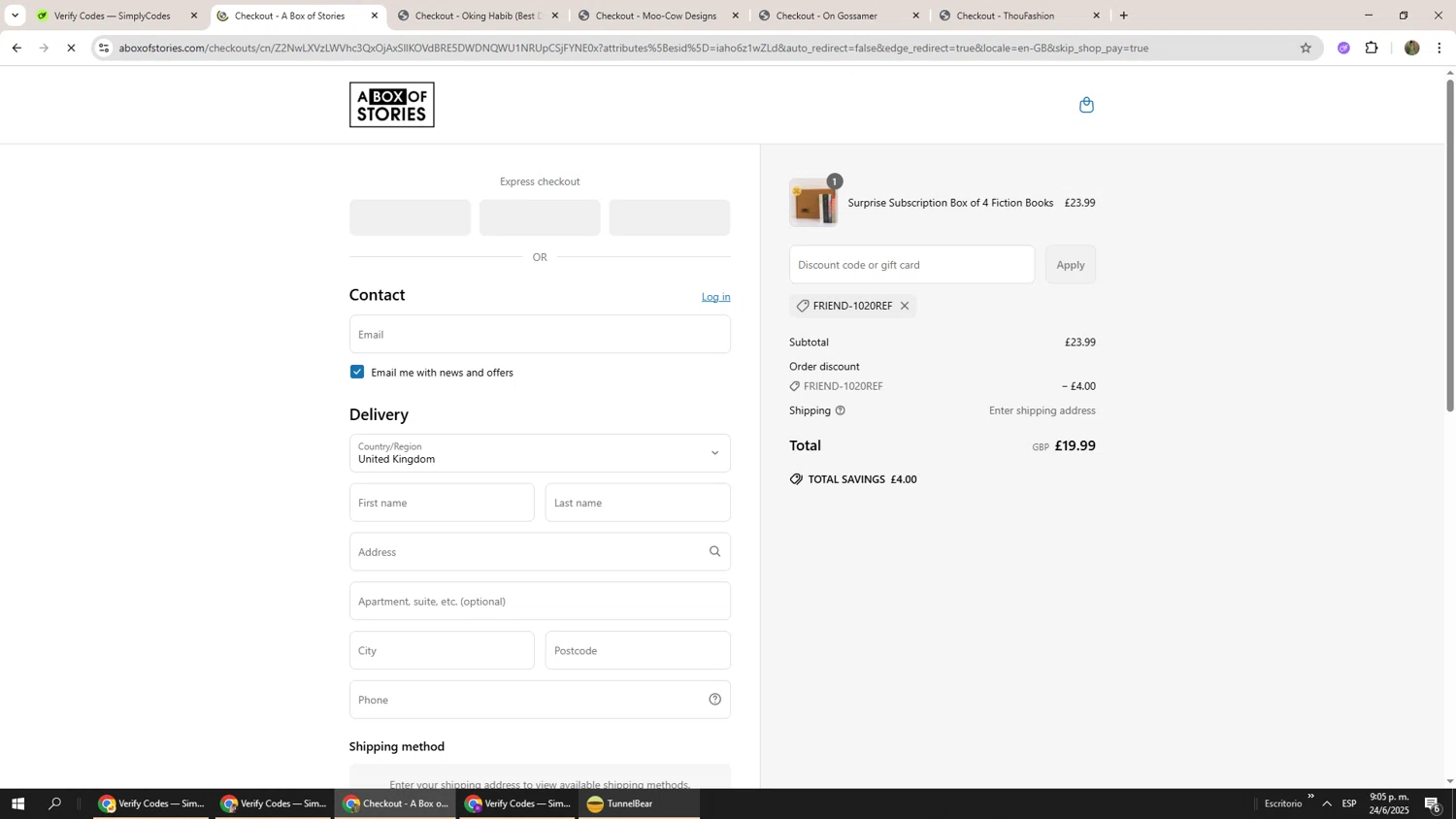Click the Surprise Subscription Box product name
Viewport: 1456px width, 819px height.
tap(950, 203)
